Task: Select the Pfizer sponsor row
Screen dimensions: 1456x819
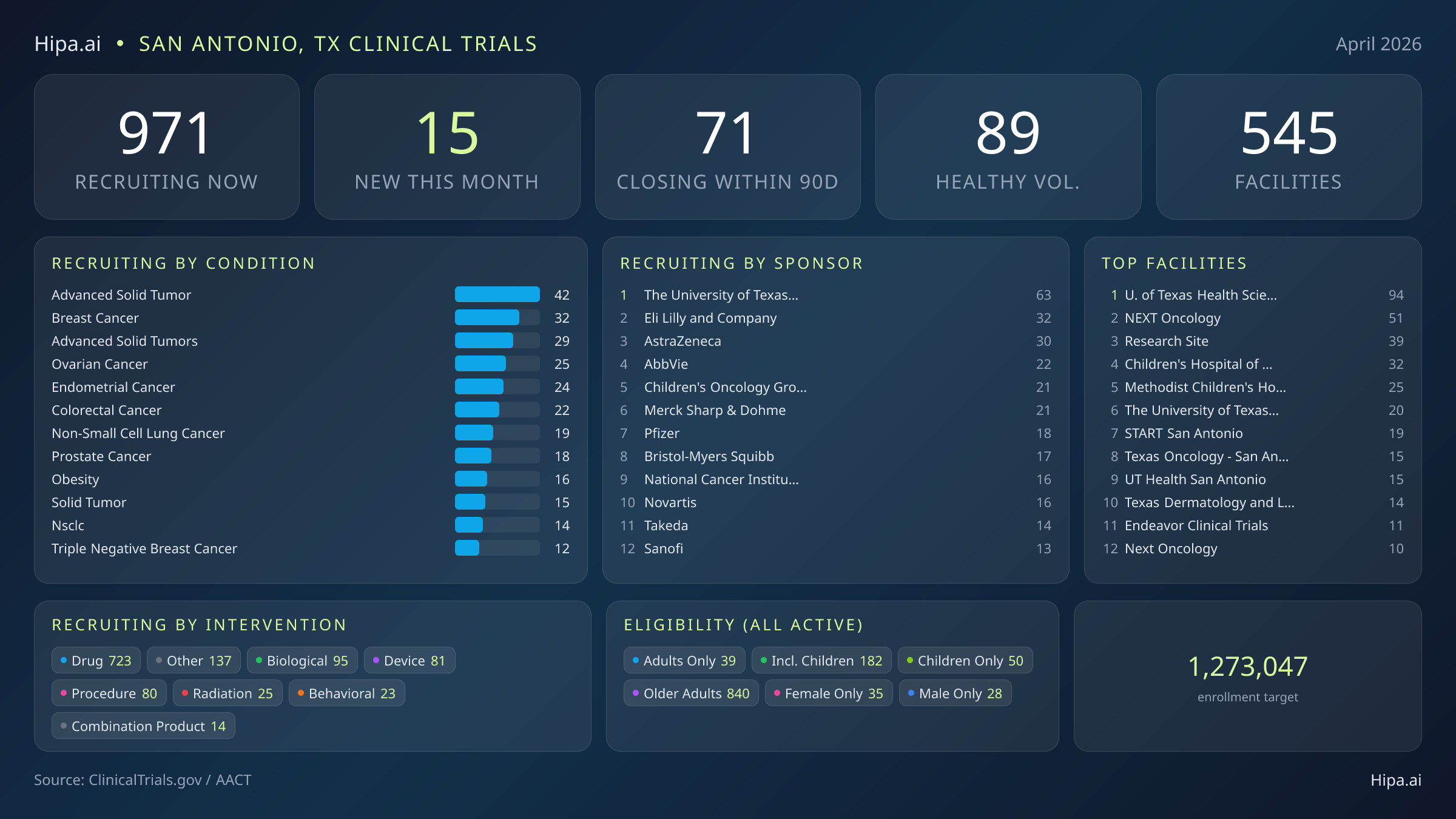Action: tap(835, 433)
